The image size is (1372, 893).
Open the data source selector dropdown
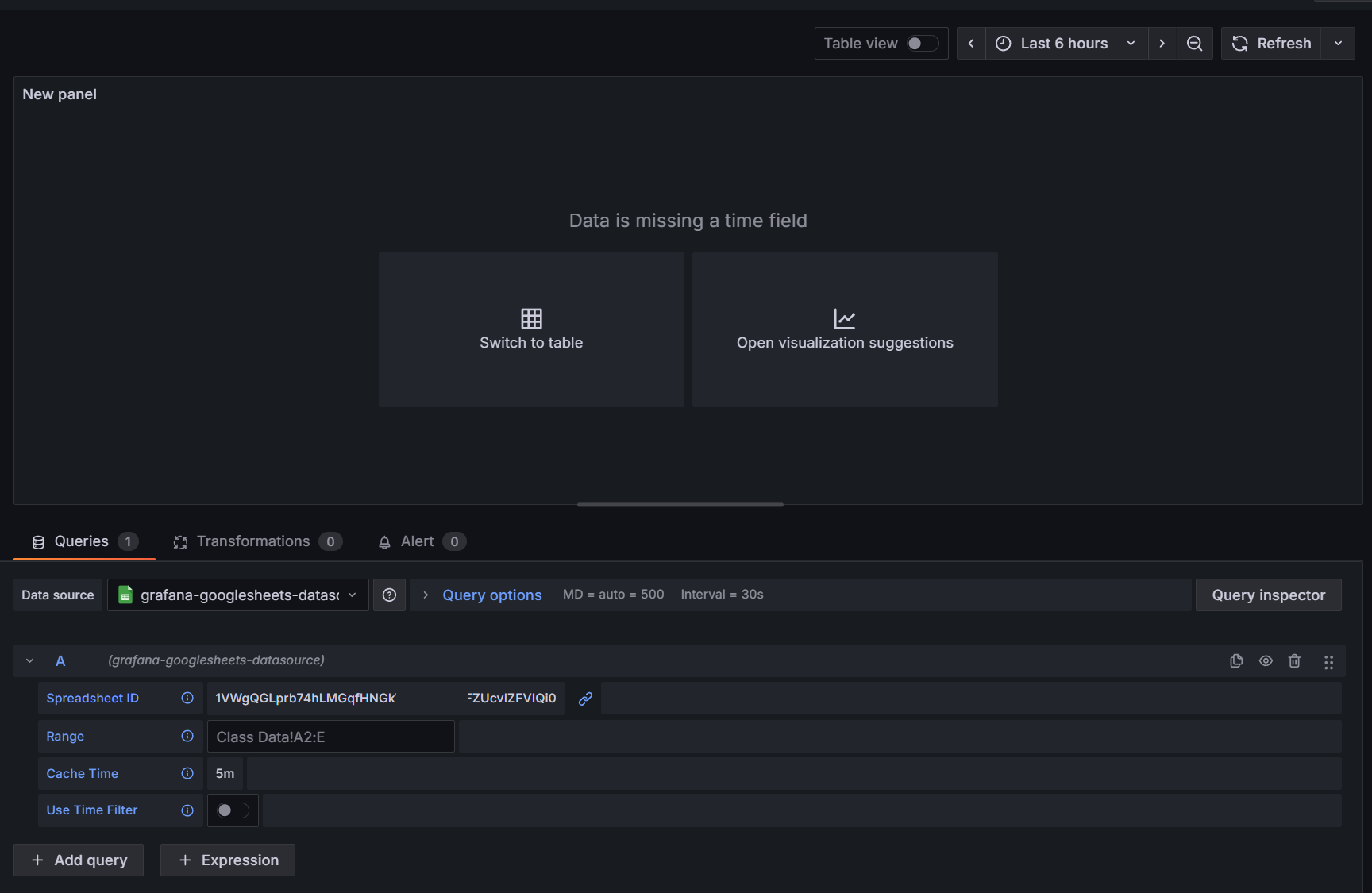tap(238, 595)
